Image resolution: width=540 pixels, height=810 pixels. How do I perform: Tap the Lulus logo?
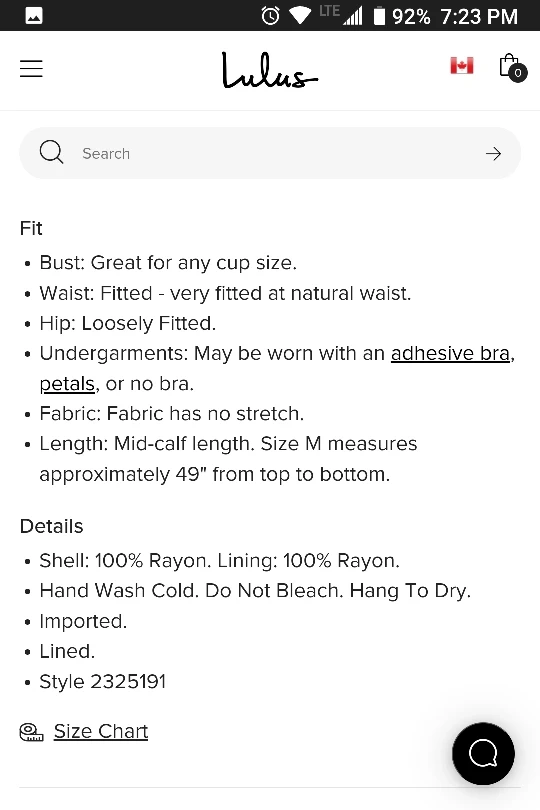[x=270, y=70]
